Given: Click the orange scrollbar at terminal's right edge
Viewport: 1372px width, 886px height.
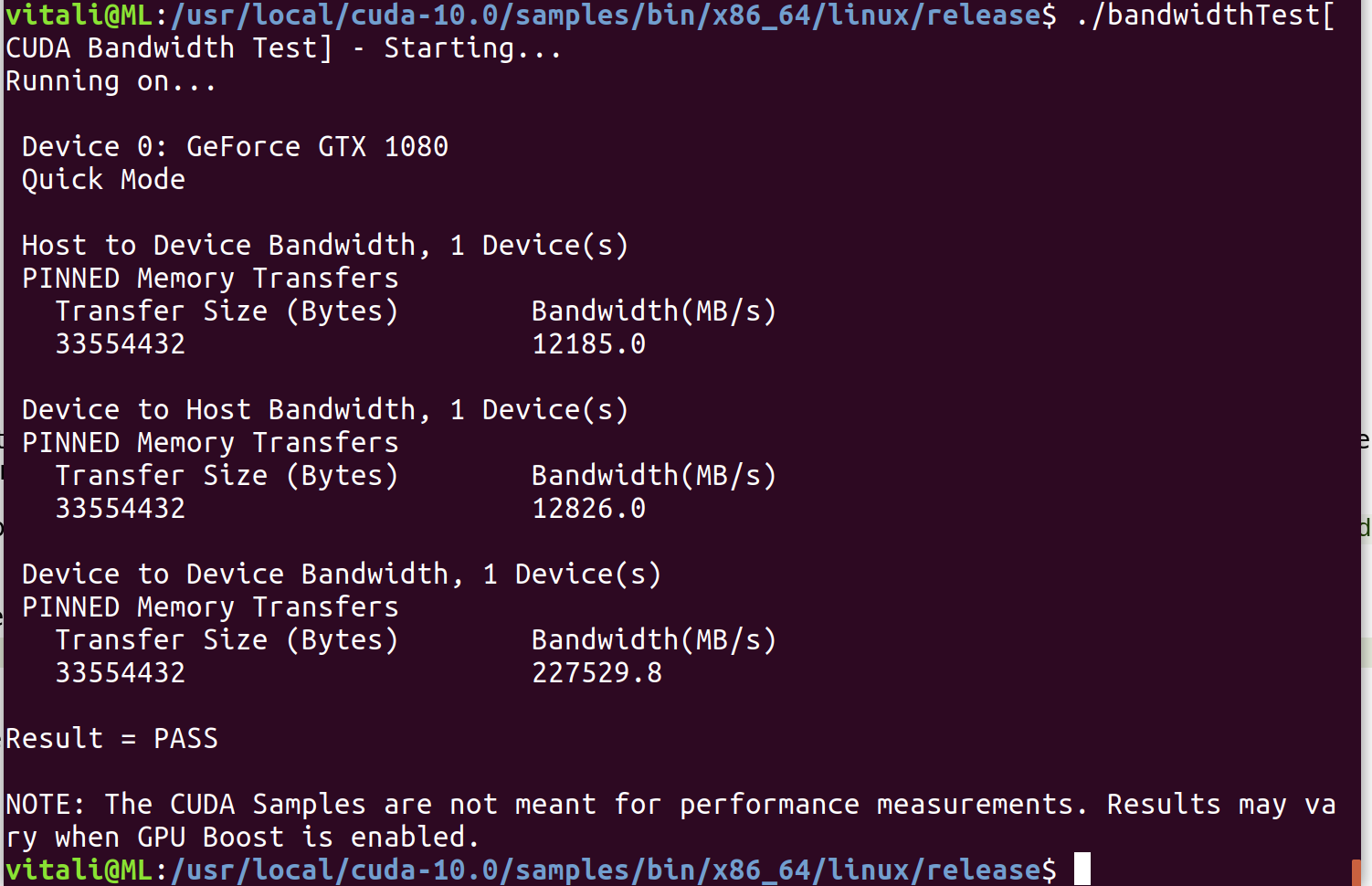Looking at the screenshot, I should [x=1356, y=872].
